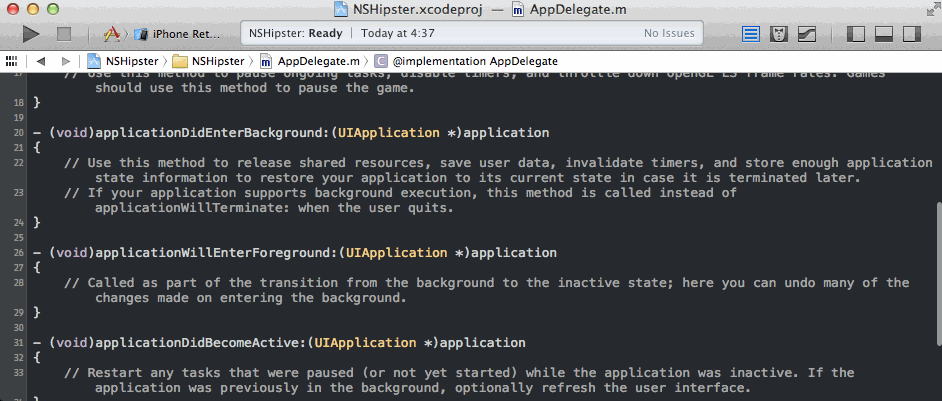Click line number 26 in gutter
The width and height of the screenshot is (942, 401).
[x=18, y=253]
